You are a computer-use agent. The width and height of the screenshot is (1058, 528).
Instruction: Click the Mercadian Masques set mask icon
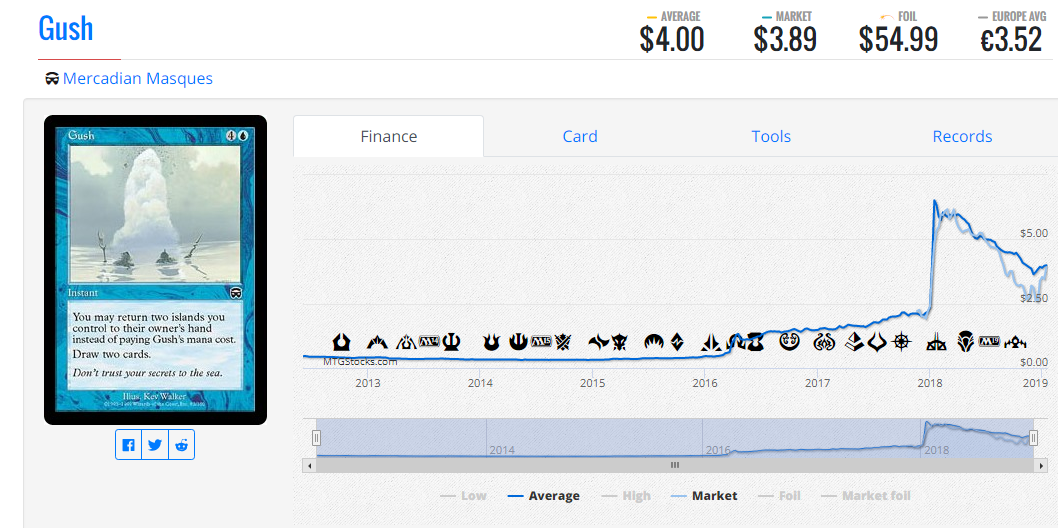tap(52, 79)
